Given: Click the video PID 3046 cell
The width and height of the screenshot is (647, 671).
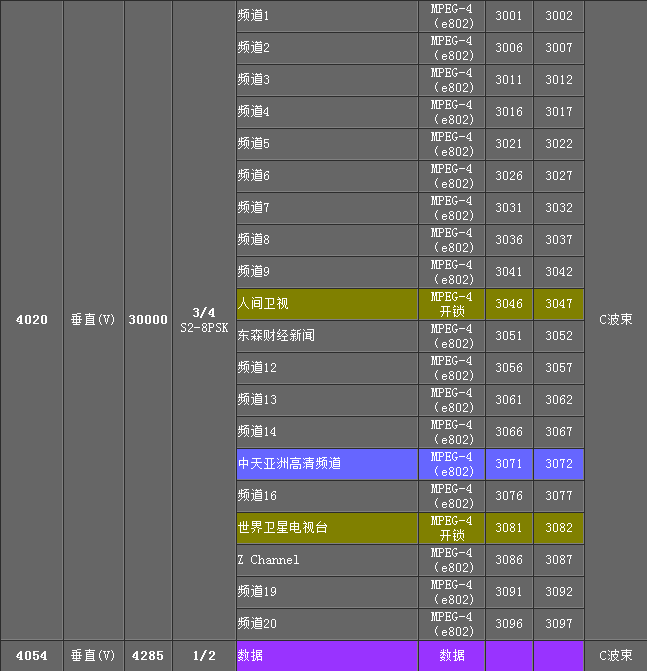Looking at the screenshot, I should [x=509, y=304].
